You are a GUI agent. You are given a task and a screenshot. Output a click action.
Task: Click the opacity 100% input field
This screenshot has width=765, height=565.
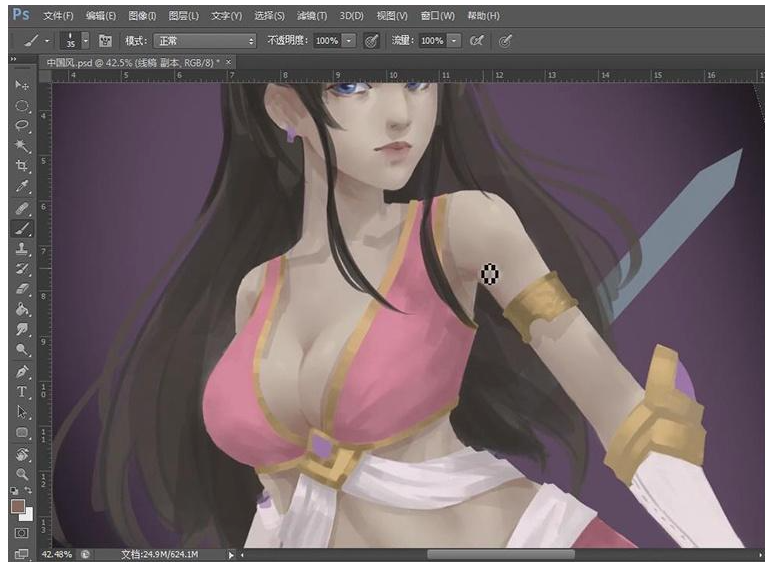click(x=327, y=41)
